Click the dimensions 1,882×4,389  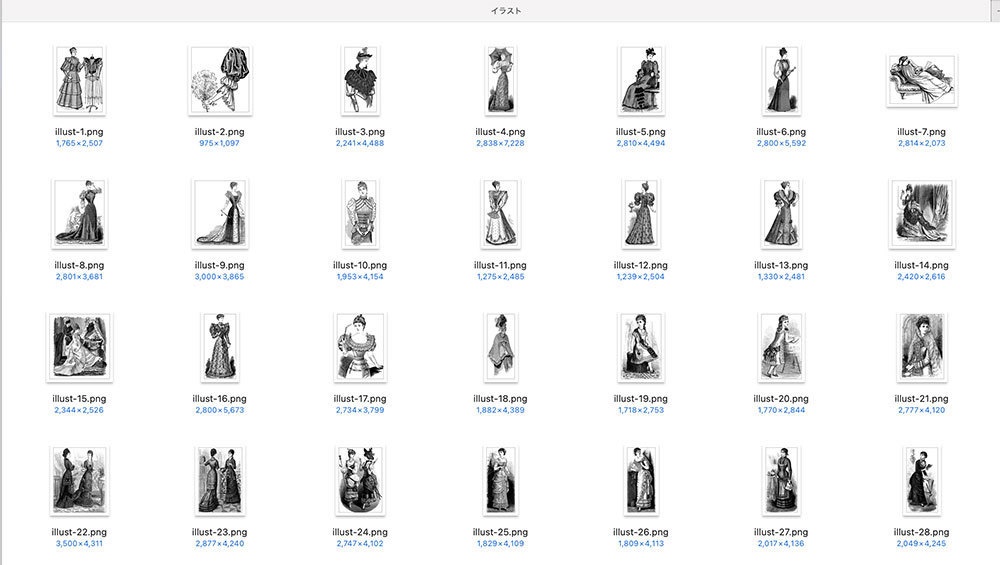(501, 410)
